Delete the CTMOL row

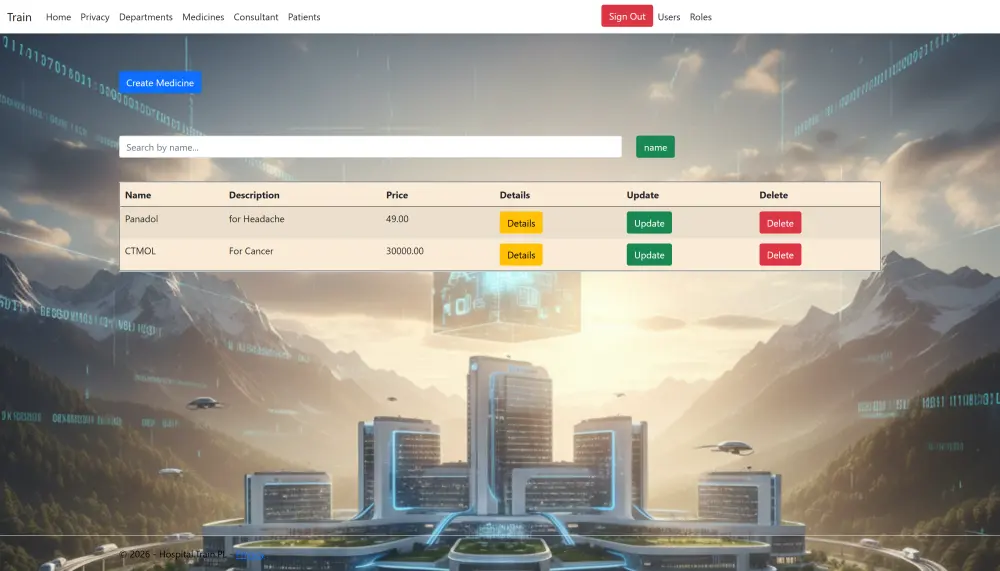pyautogui.click(x=780, y=255)
